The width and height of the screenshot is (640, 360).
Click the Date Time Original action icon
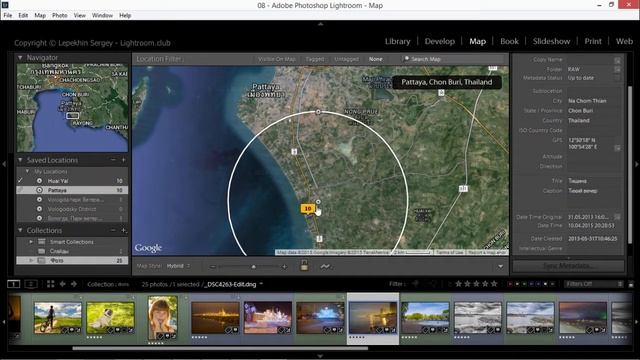pyautogui.click(x=618, y=217)
